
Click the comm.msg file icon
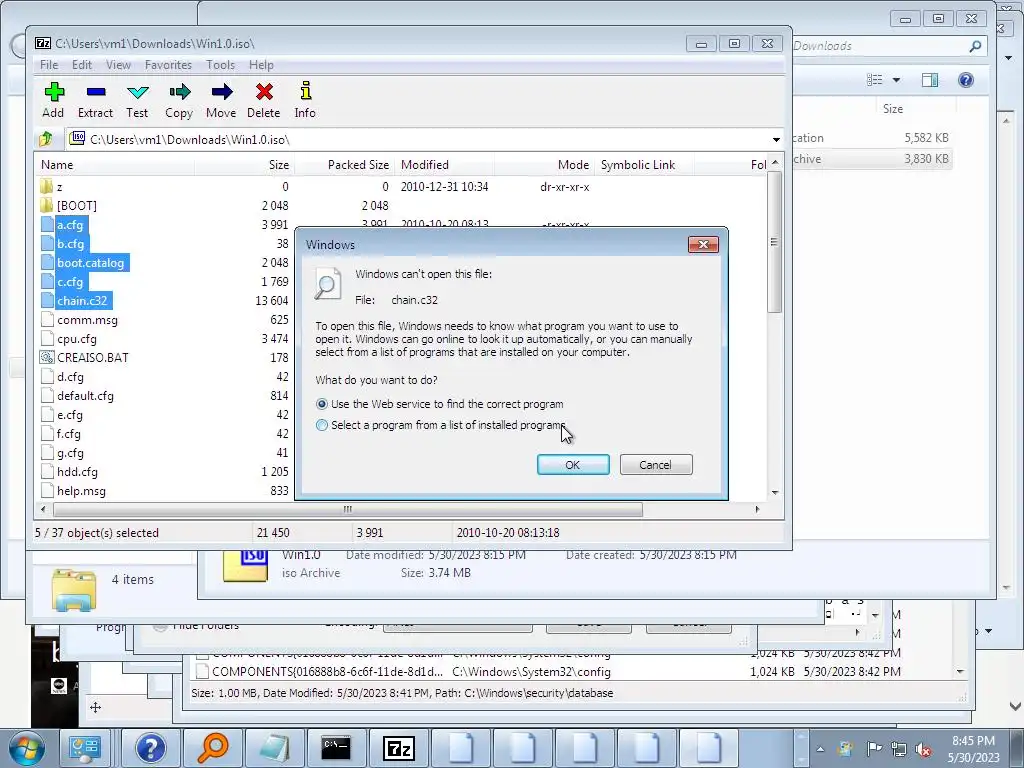46,320
